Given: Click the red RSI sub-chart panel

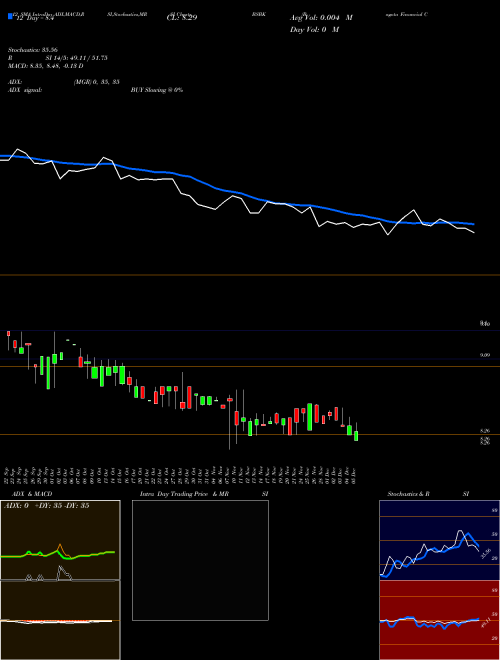Looking at the screenshot, I should coord(439,620).
